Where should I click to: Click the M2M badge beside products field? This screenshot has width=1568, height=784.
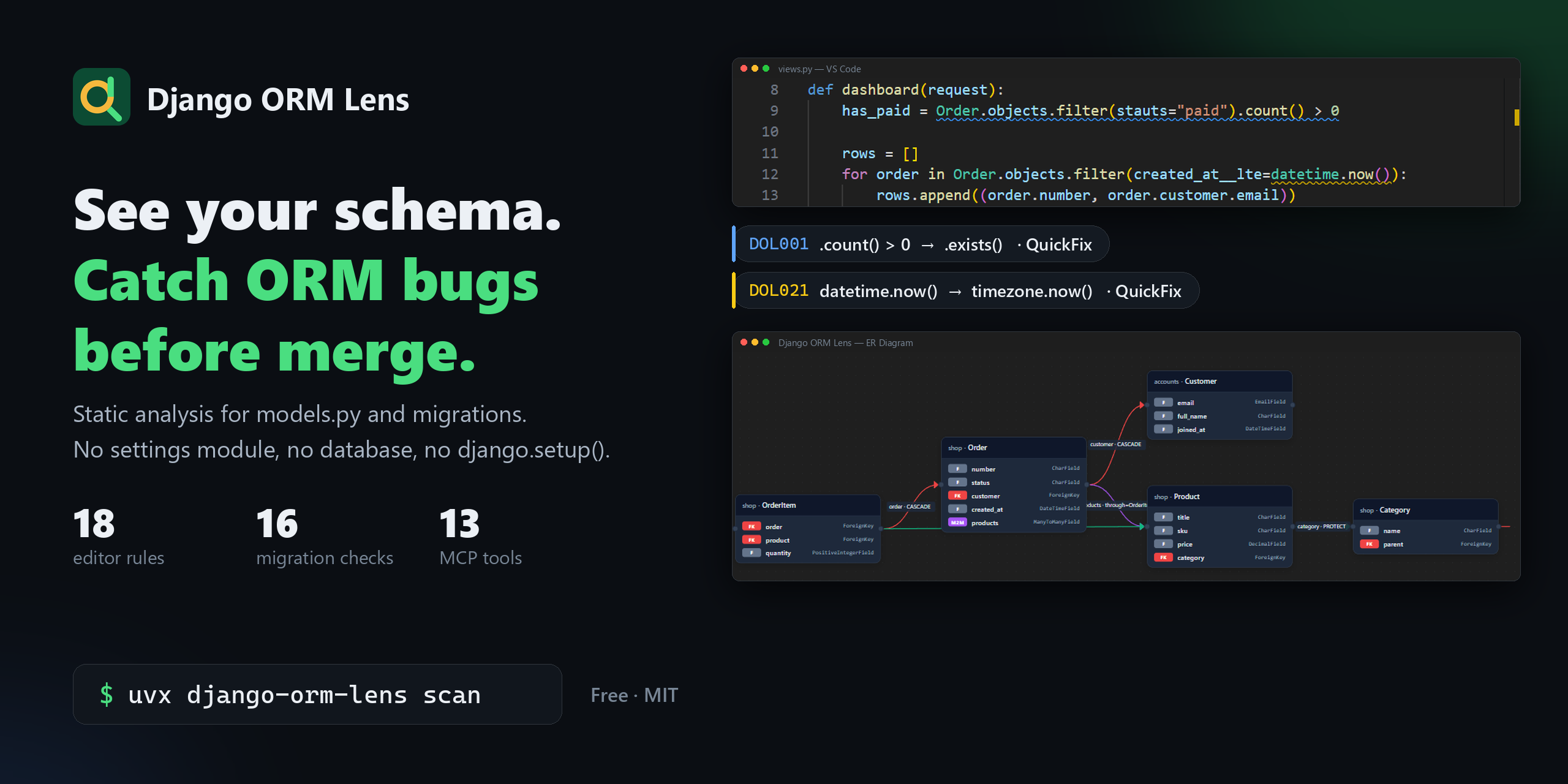pyautogui.click(x=957, y=522)
